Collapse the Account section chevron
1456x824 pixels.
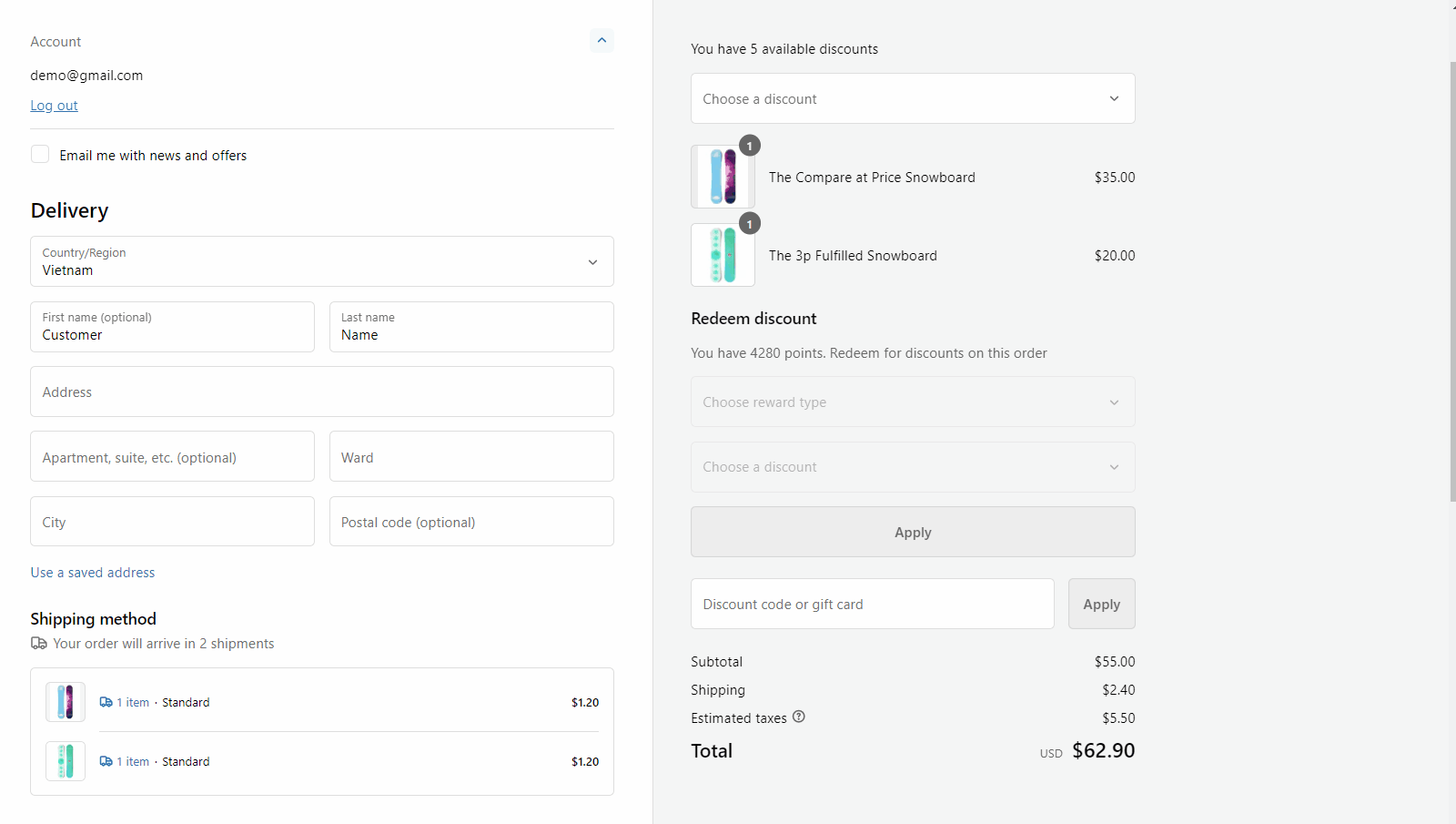pyautogui.click(x=602, y=40)
